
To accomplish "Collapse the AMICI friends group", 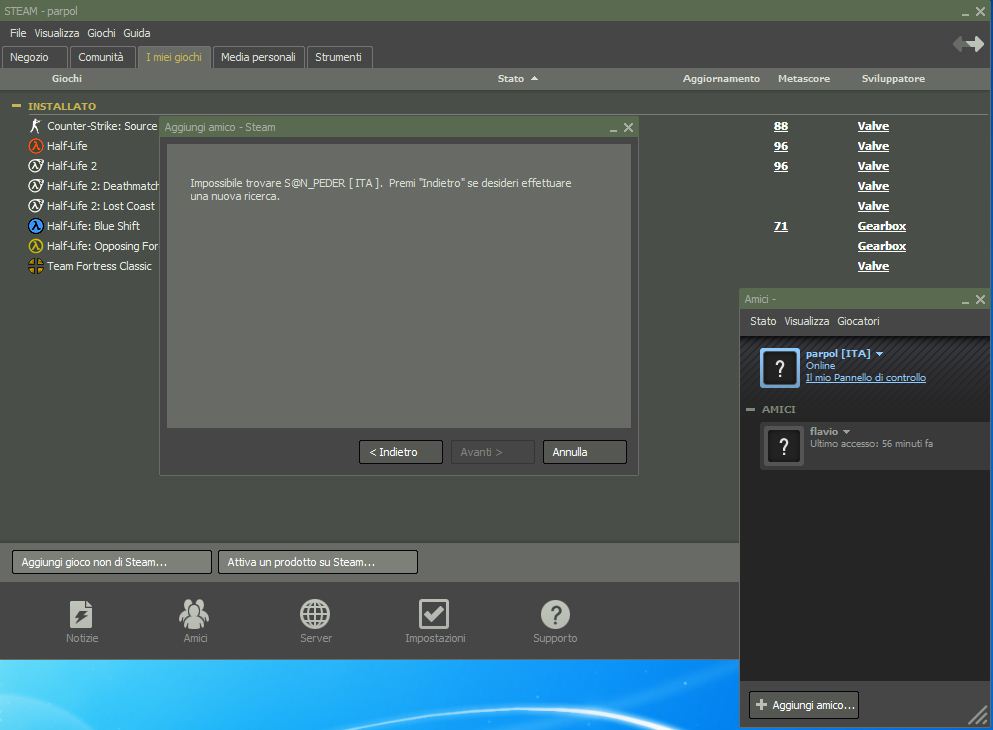I will (x=750, y=410).
